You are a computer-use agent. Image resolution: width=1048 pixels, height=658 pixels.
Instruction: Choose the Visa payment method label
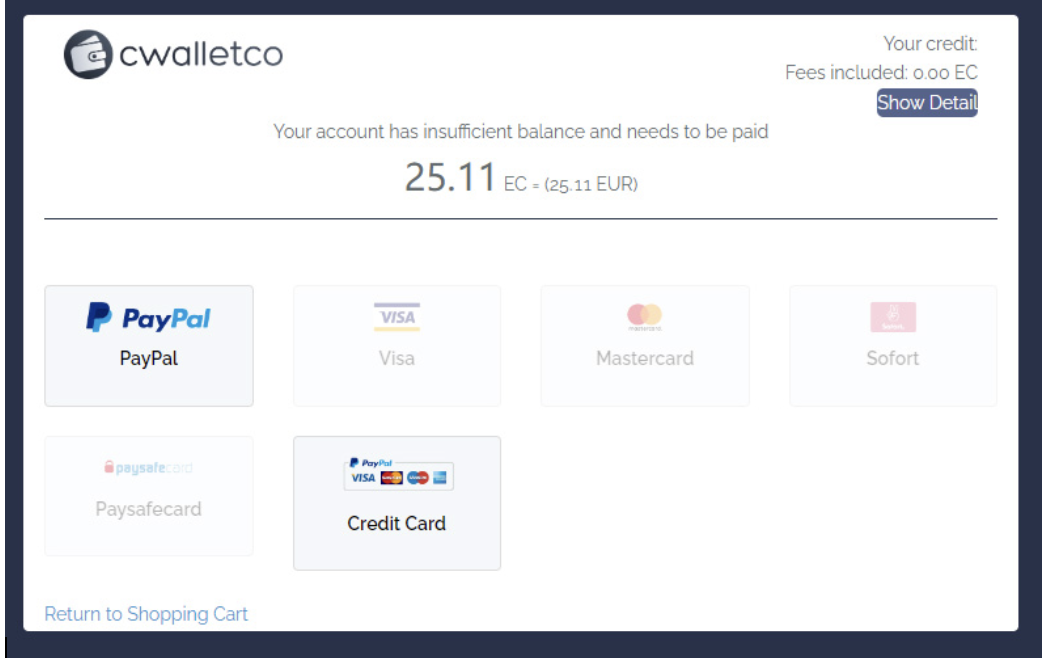point(397,358)
